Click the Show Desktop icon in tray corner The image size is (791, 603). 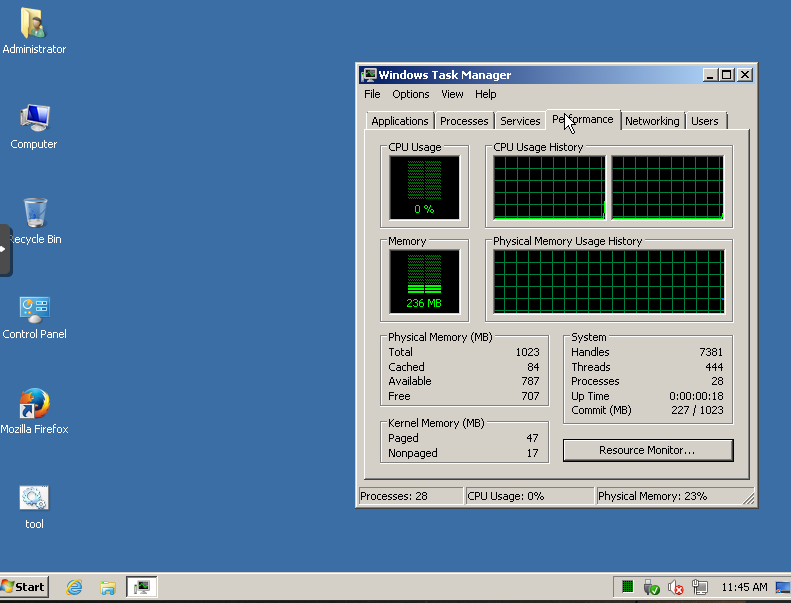tap(783, 587)
